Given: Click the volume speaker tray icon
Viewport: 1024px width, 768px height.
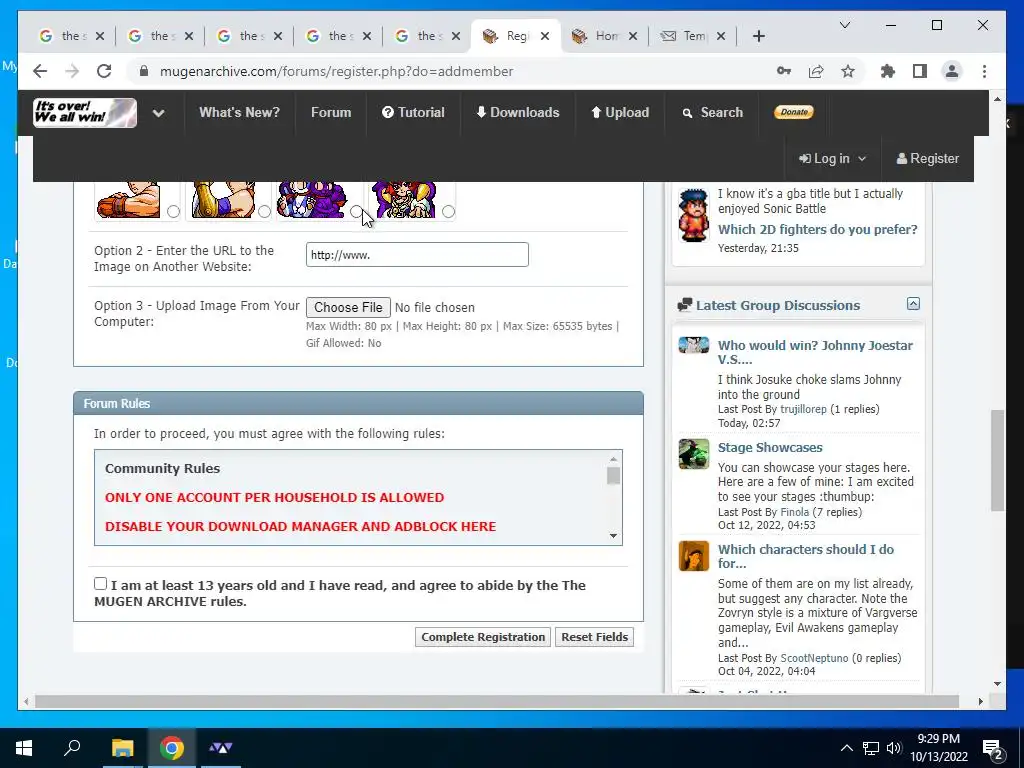Looking at the screenshot, I should pyautogui.click(x=894, y=748).
